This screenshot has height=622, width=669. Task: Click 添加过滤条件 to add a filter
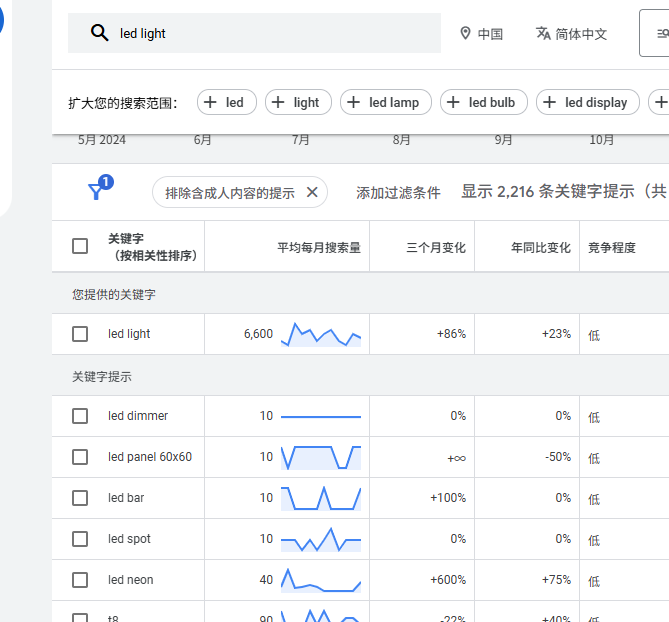click(x=398, y=193)
